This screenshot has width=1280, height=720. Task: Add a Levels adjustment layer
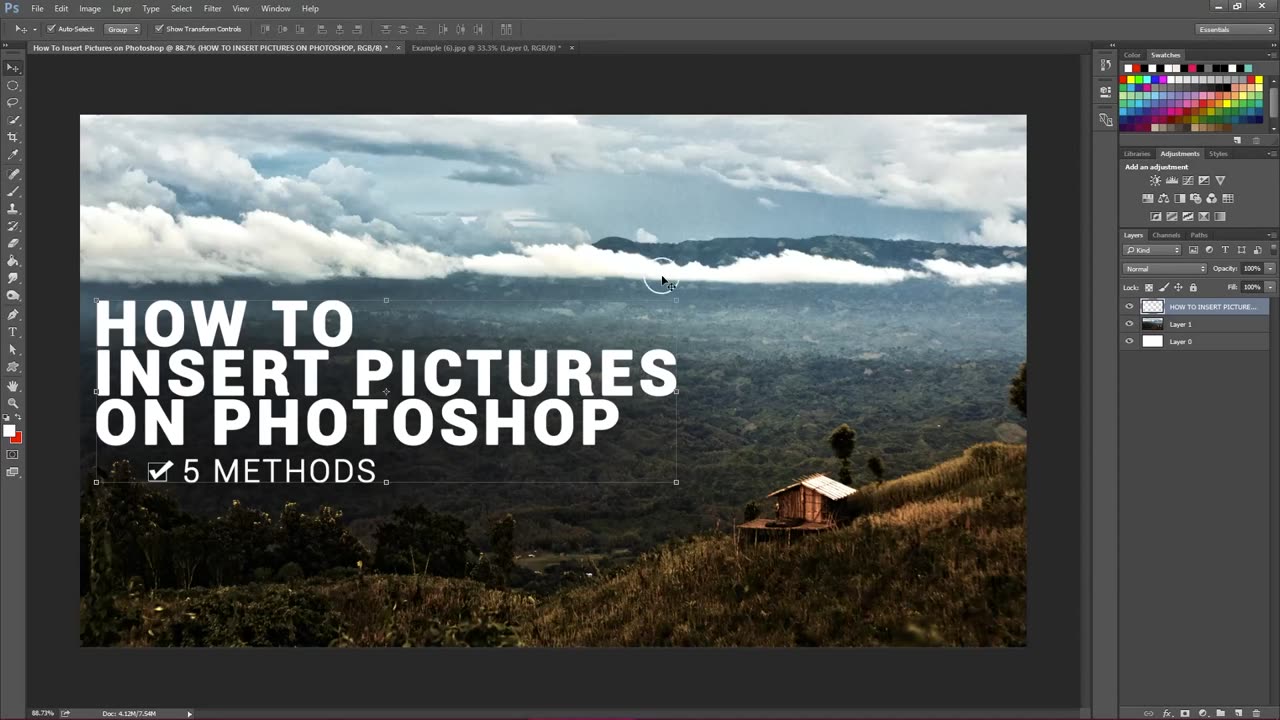coord(1172,181)
